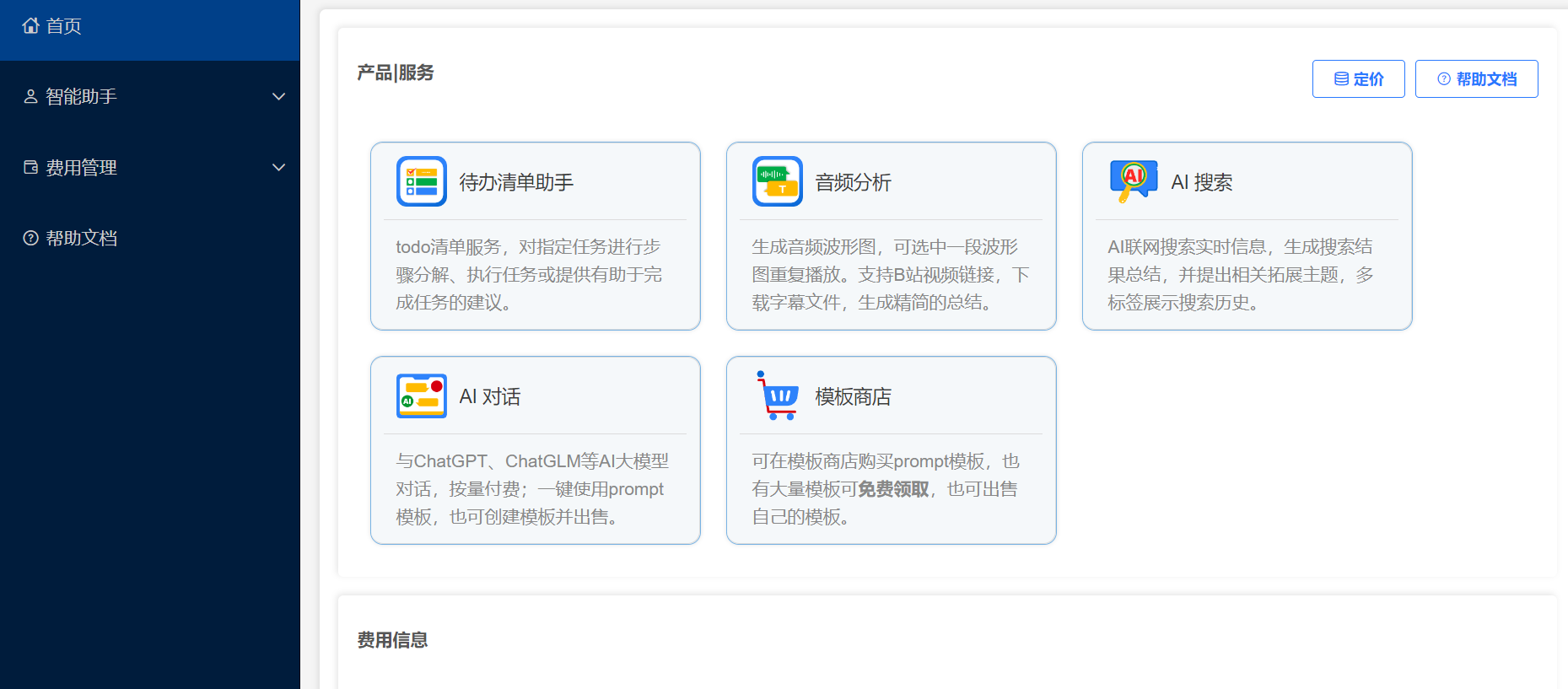
Task: Open the 模板商店 card title
Action: 853,396
